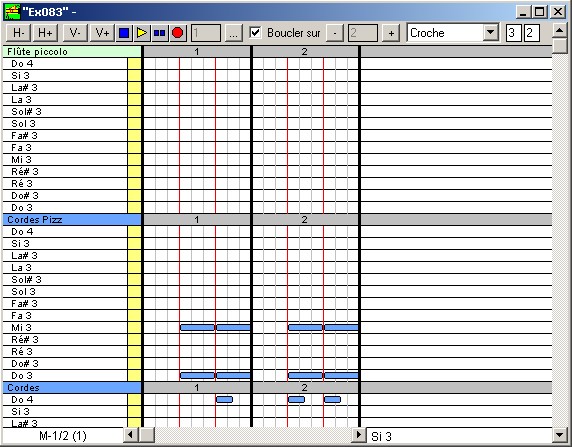The image size is (572, 447).
Task: Decrease loop count with minus button
Action: [x=335, y=33]
